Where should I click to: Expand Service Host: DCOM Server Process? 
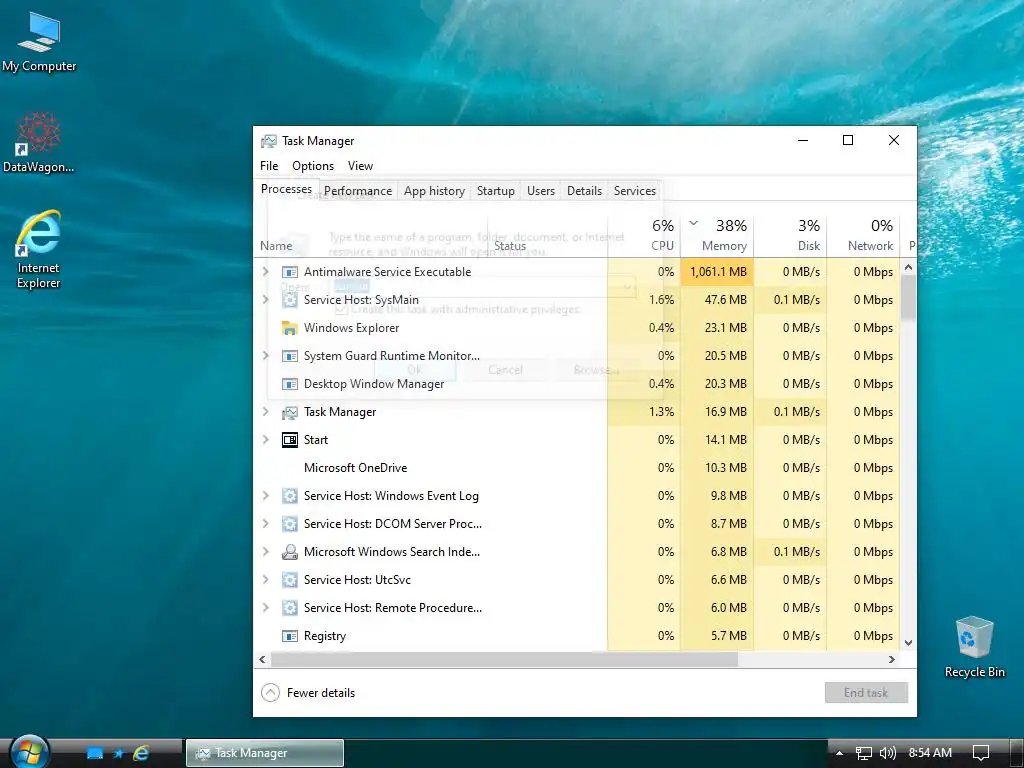click(x=265, y=524)
